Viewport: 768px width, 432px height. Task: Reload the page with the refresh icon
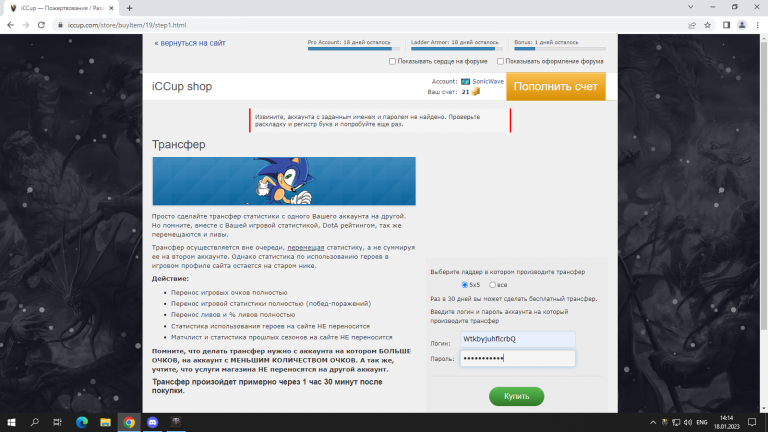[x=41, y=25]
